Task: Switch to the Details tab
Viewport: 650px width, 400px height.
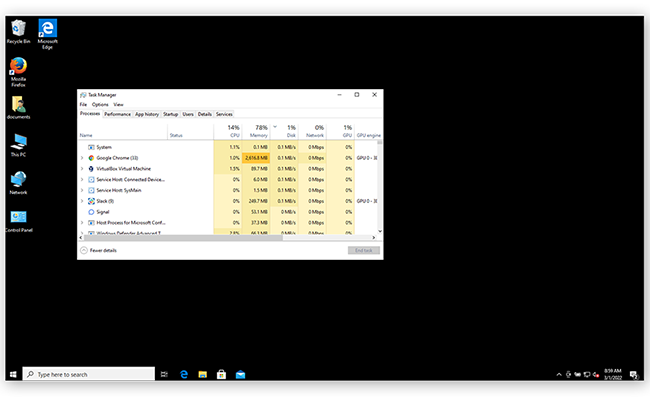Action: click(204, 114)
